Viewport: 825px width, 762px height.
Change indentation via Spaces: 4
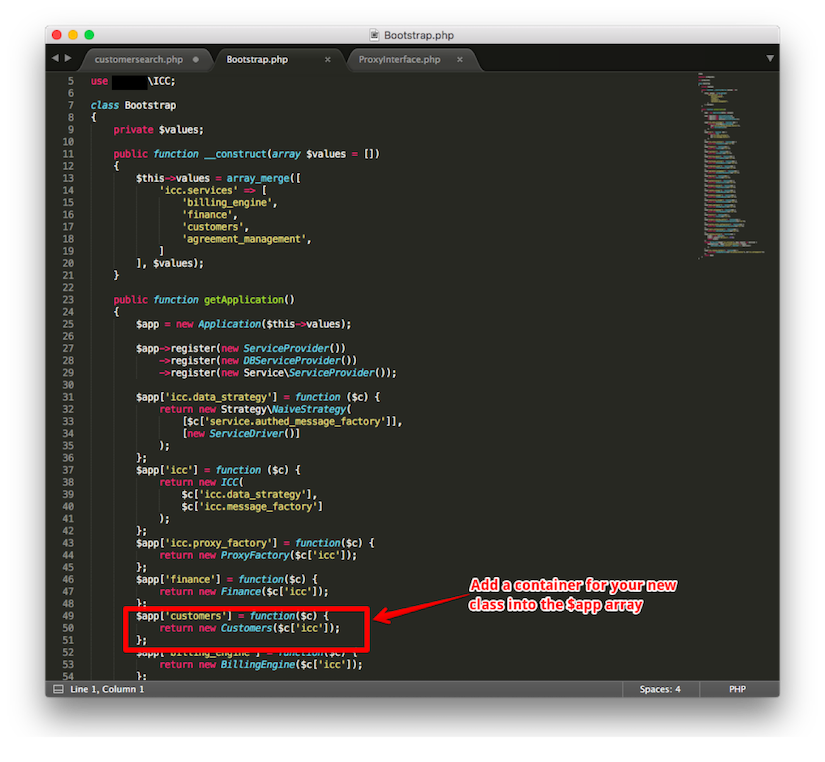660,689
